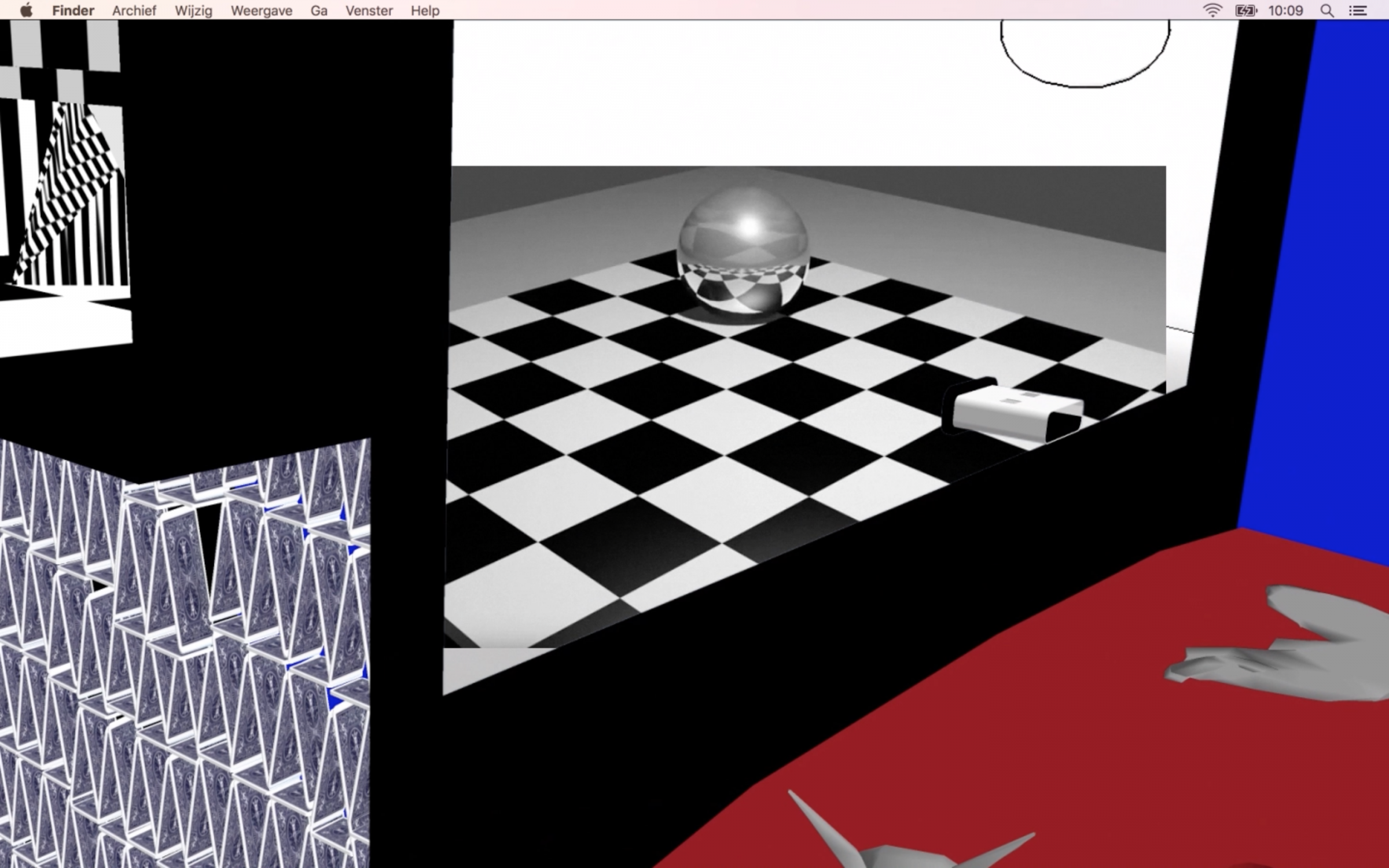Select the white device lying on checkerboard
Viewport: 1389px width, 868px height.
click(1013, 411)
